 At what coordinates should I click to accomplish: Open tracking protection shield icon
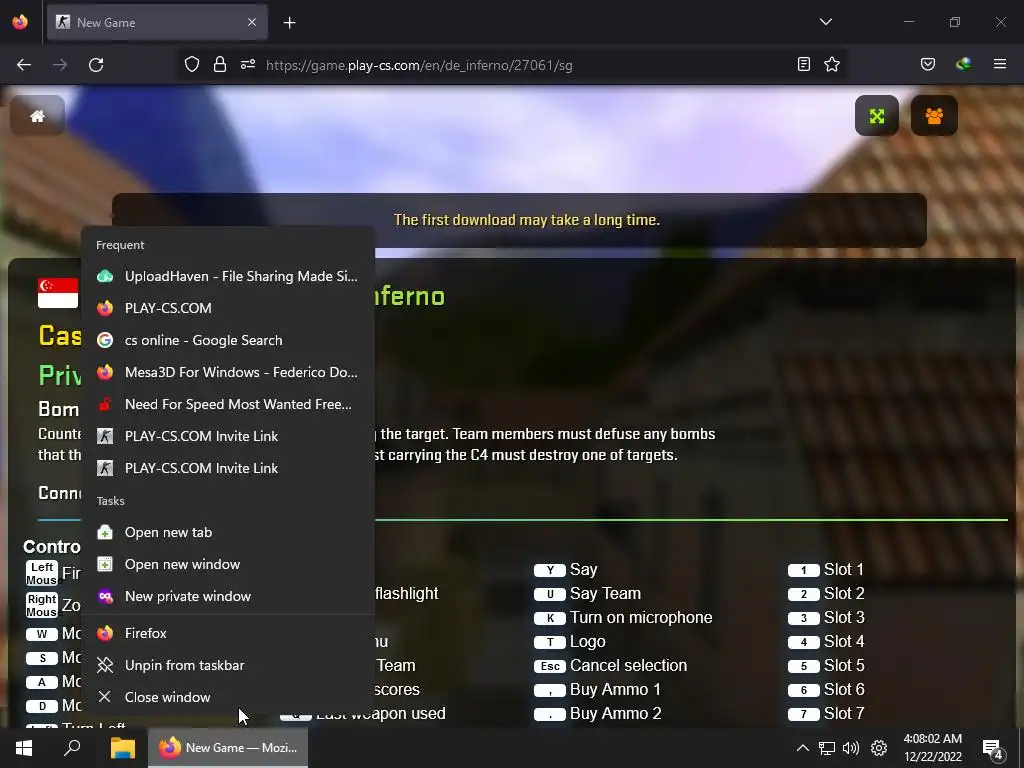point(191,65)
